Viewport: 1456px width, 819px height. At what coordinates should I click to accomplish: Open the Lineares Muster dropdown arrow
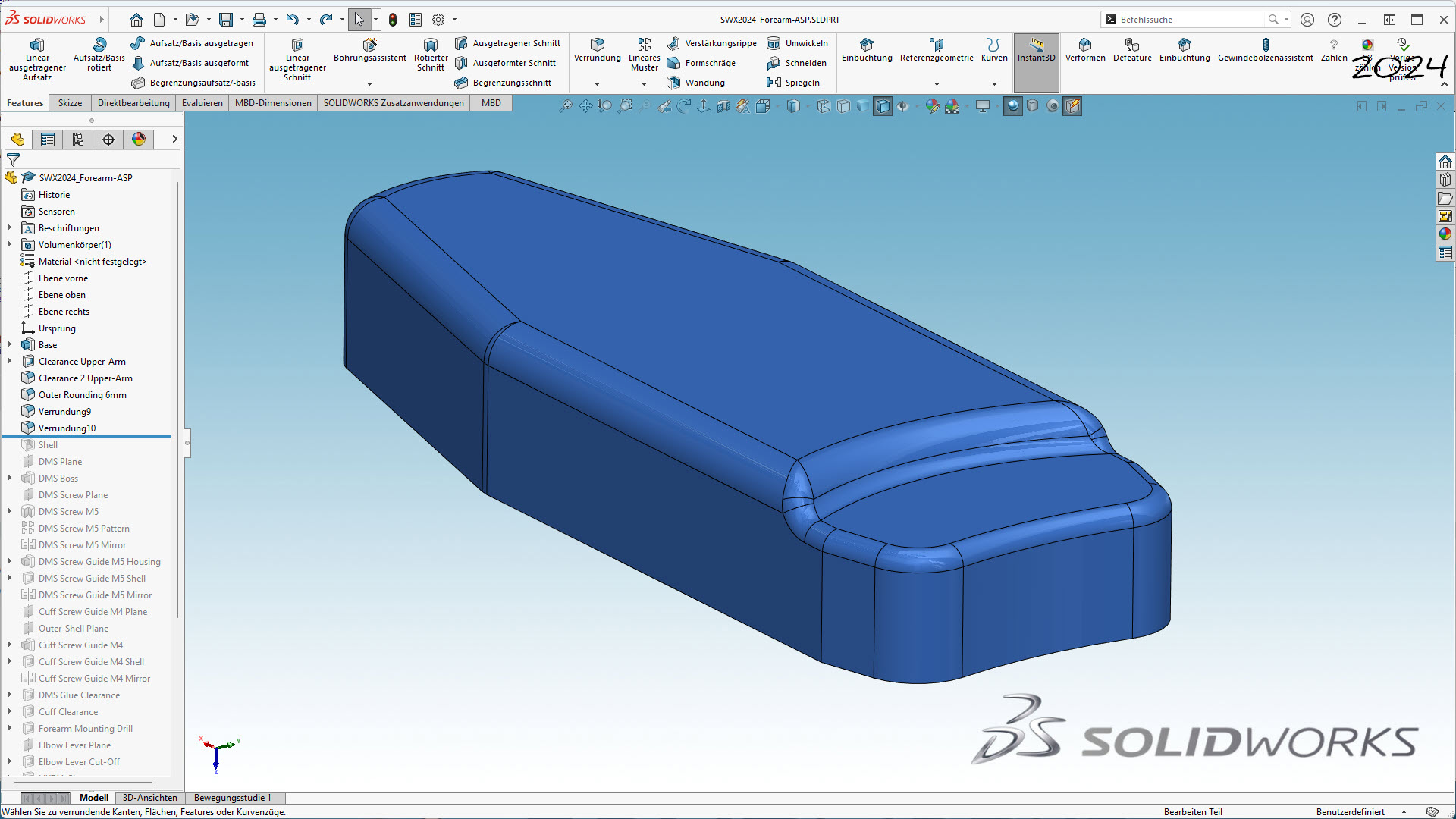(x=644, y=84)
